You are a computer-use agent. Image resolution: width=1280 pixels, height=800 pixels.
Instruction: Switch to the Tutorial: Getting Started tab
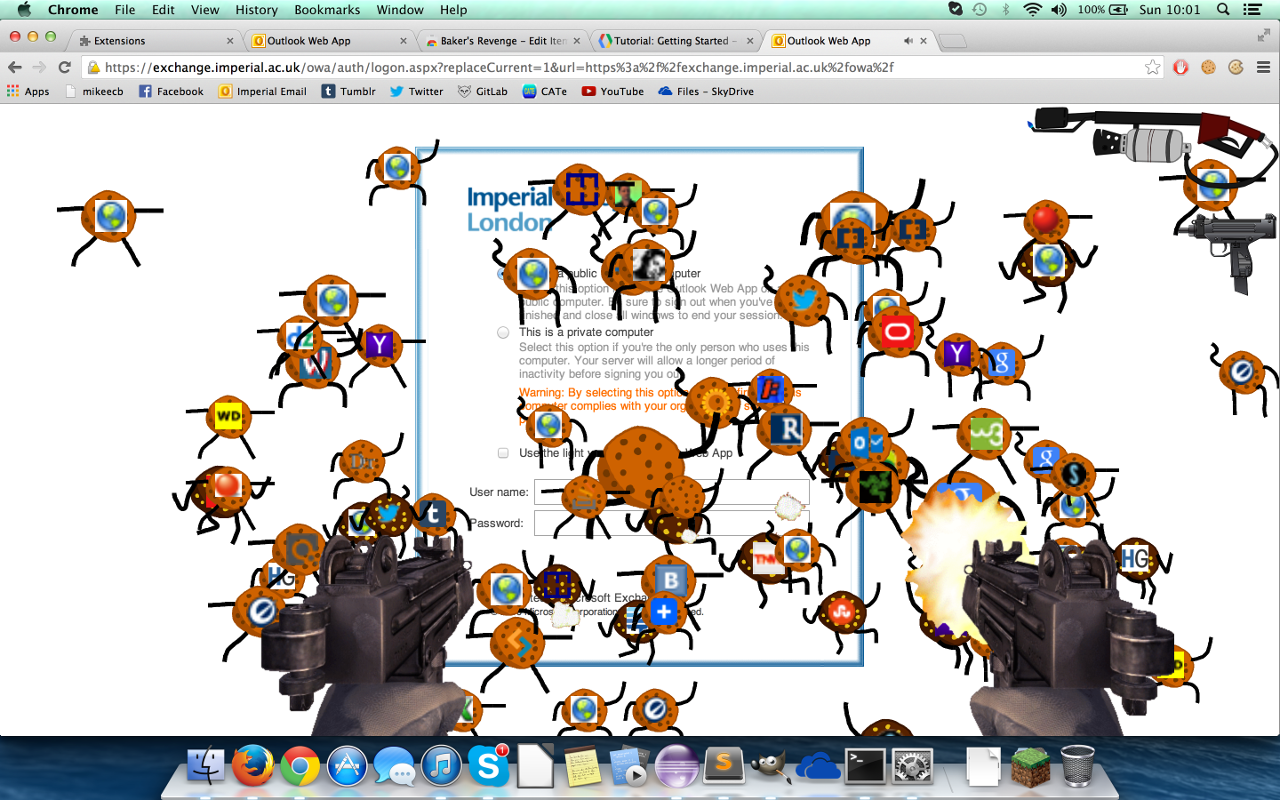click(x=674, y=41)
